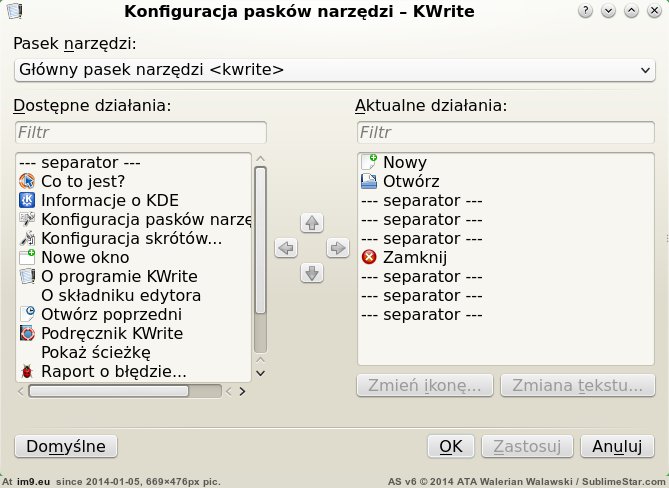669x488 pixels.
Task: Move selected action down with down arrow
Action: [312, 273]
